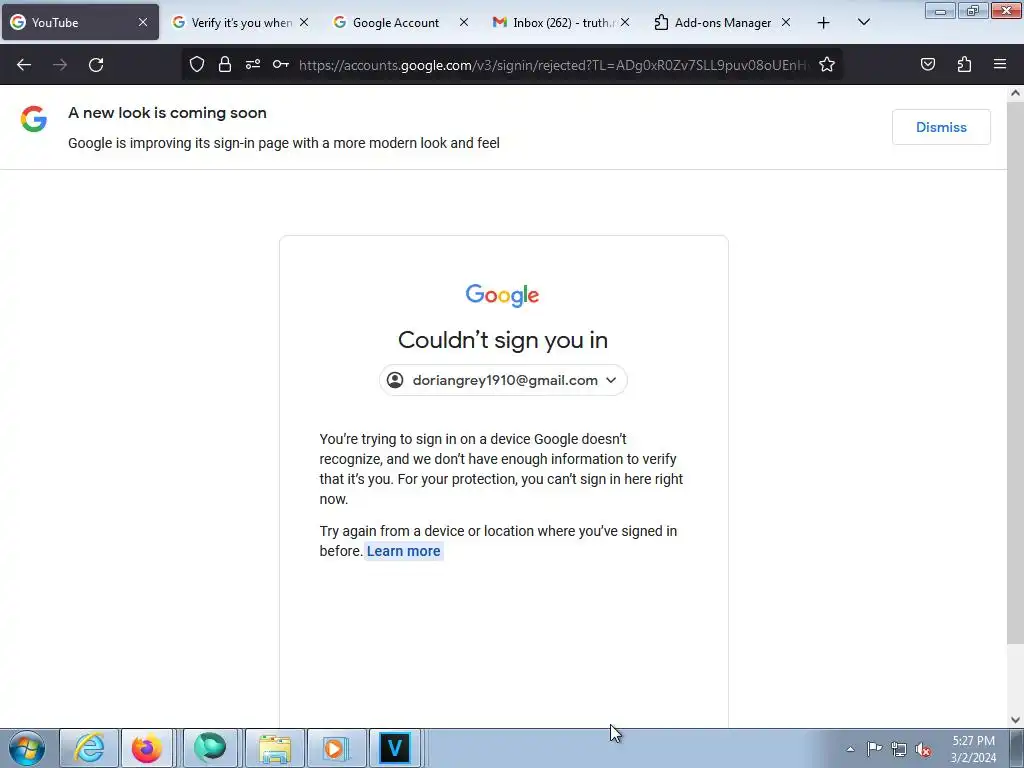Click the saved password key icon
Image resolution: width=1024 pixels, height=768 pixels.
pyautogui.click(x=281, y=64)
